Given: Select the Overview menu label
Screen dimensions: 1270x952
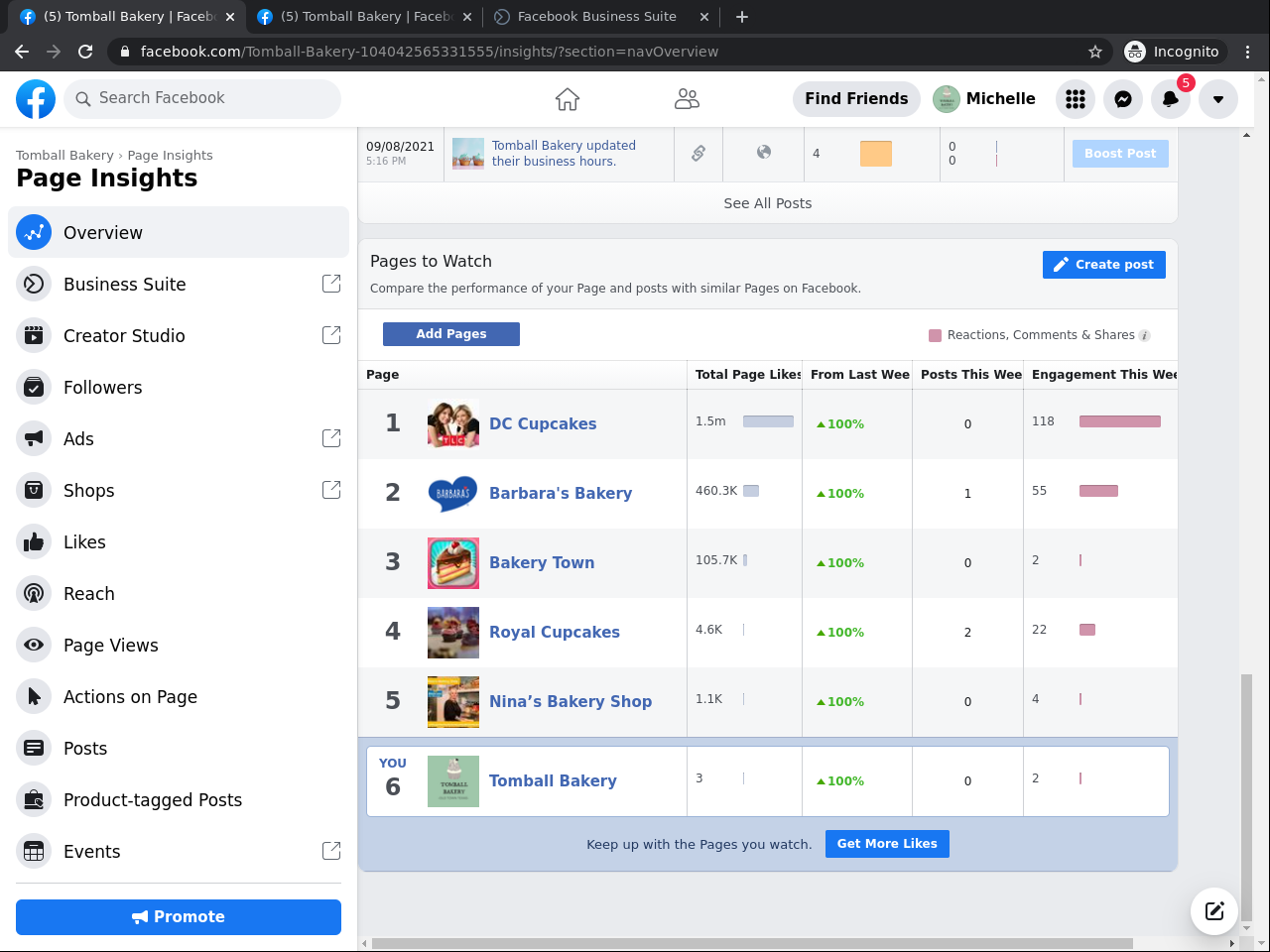Looking at the screenshot, I should pyautogui.click(x=103, y=232).
